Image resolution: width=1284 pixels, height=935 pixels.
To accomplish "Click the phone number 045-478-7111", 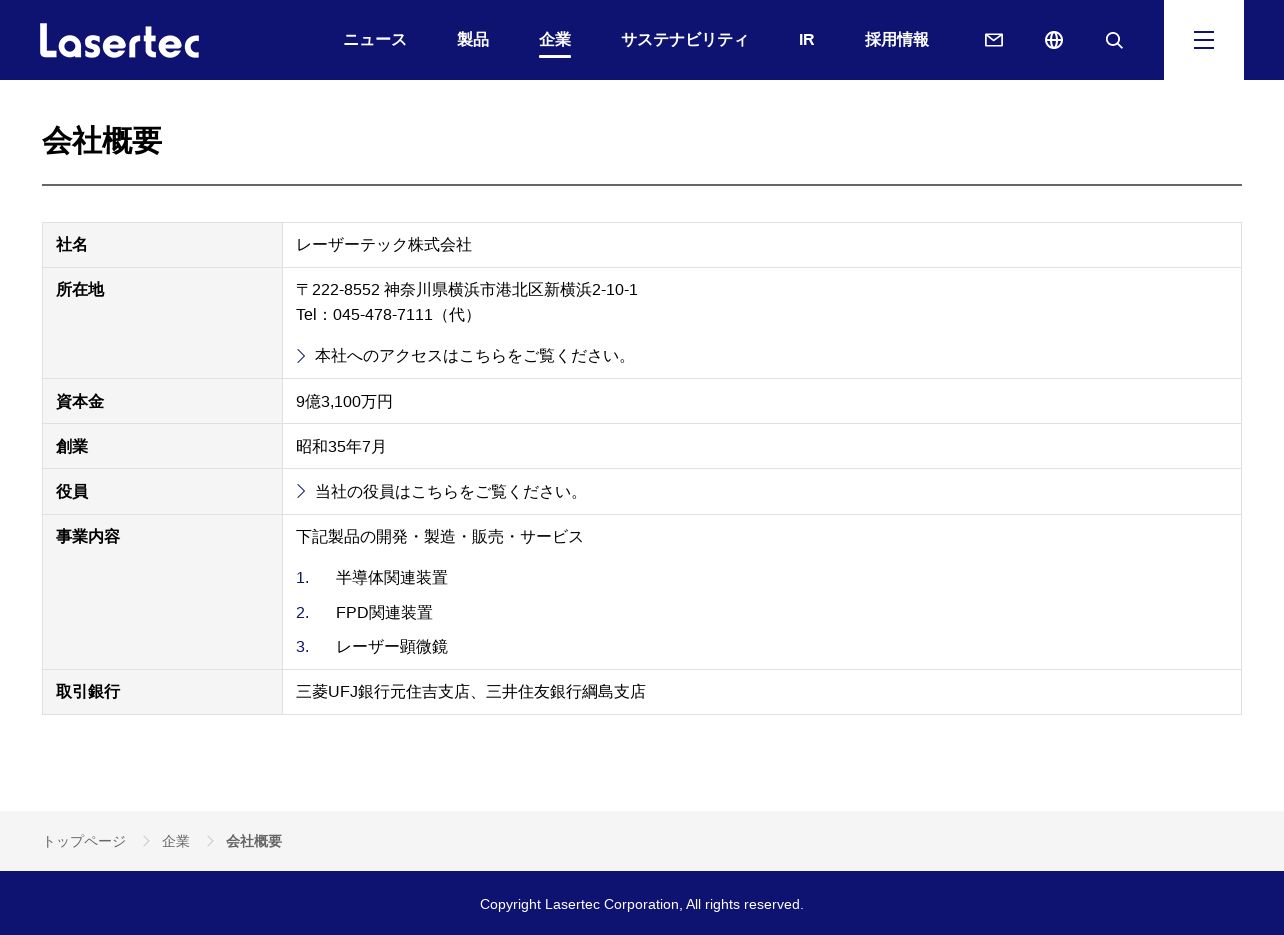I will [383, 315].
